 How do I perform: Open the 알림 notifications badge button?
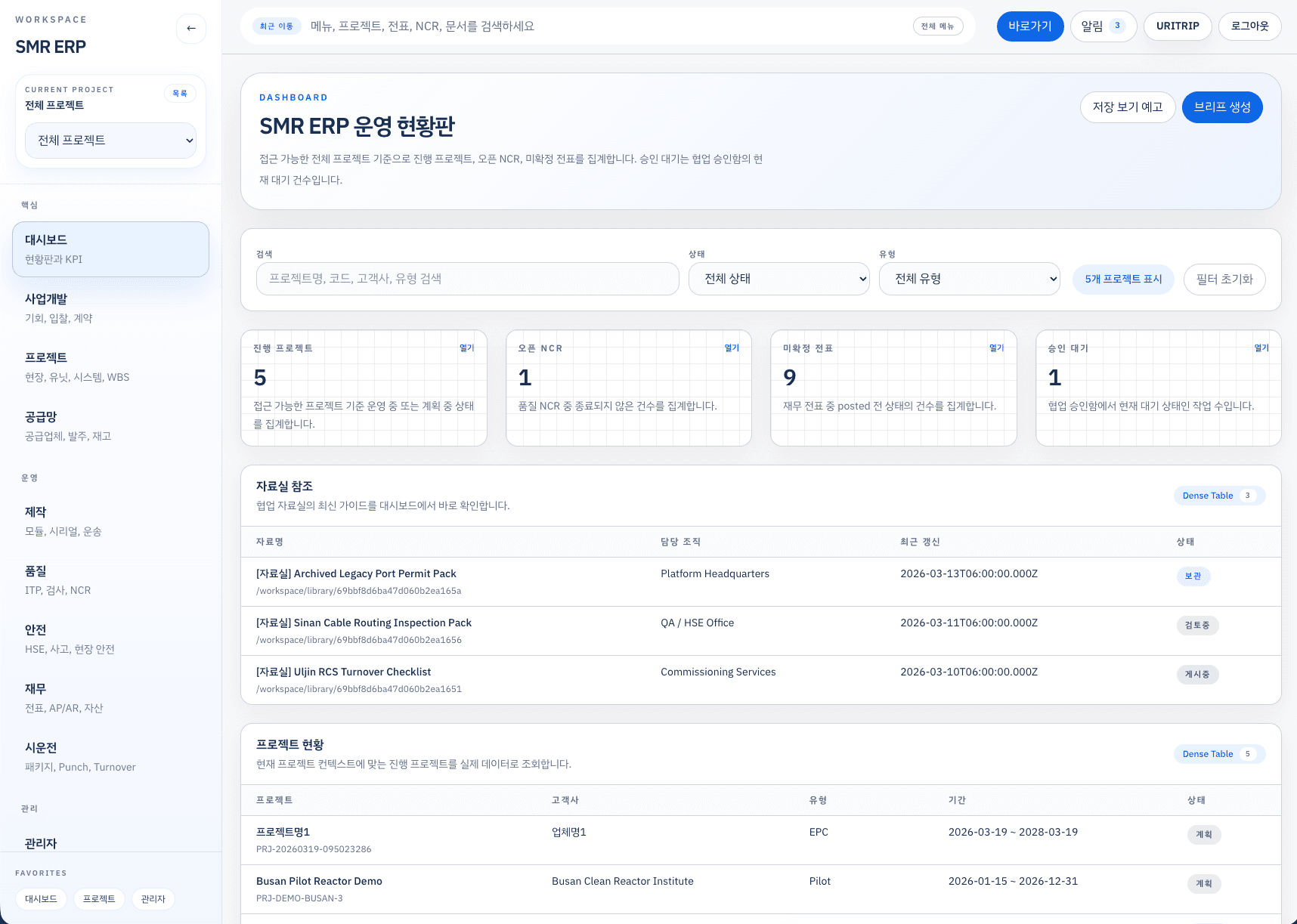click(1103, 26)
